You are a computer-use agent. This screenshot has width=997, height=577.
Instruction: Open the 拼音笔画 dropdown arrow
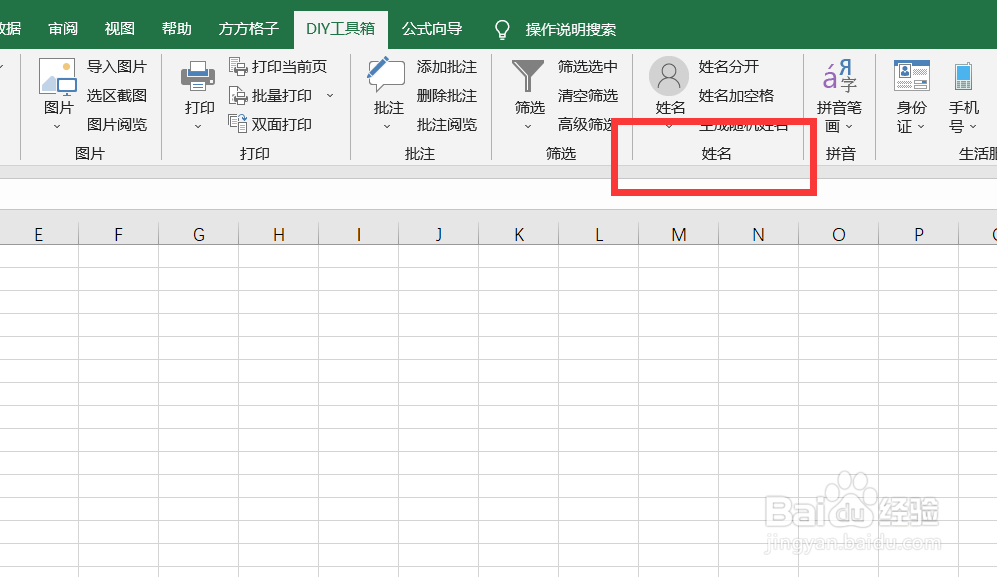pos(849,127)
